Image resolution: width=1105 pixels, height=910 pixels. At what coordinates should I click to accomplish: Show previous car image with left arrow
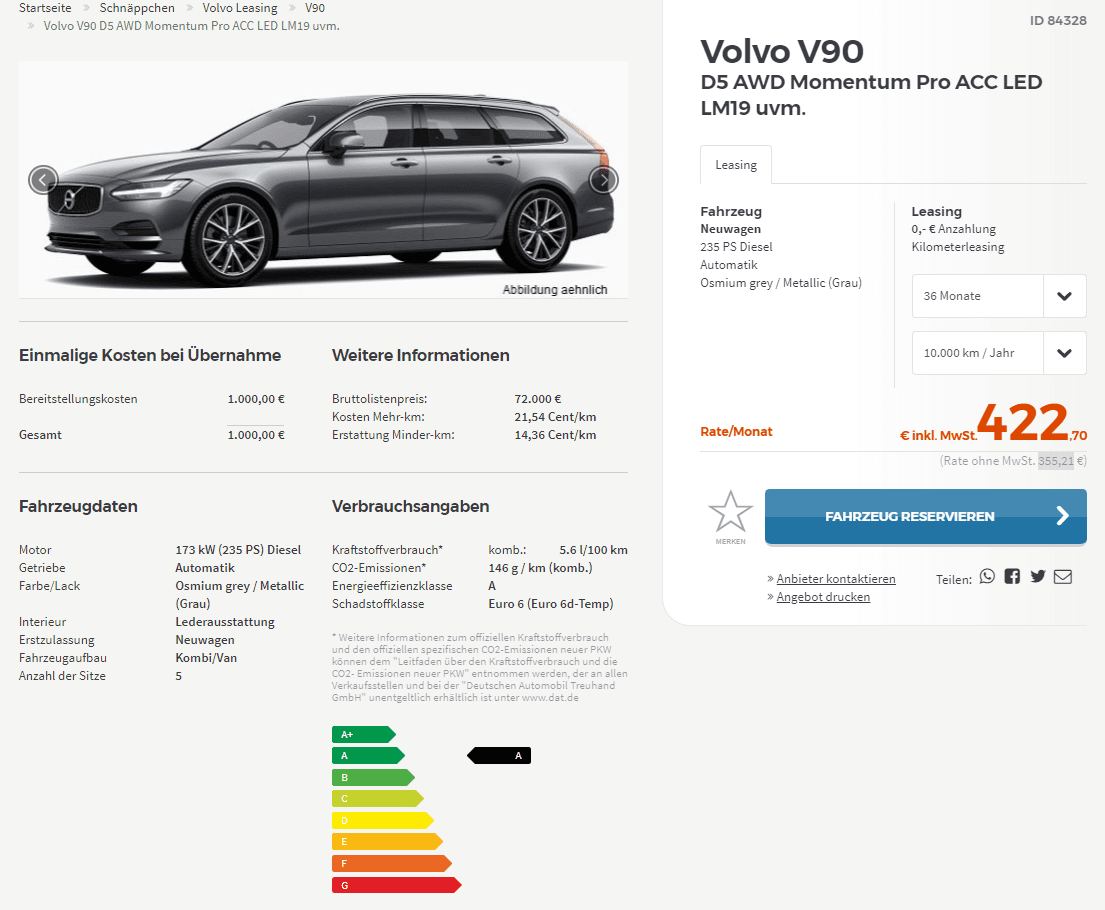pos(43,180)
